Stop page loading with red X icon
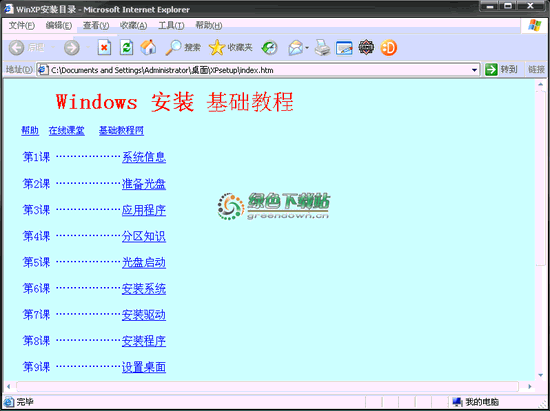The height and width of the screenshot is (411, 550). point(104,48)
